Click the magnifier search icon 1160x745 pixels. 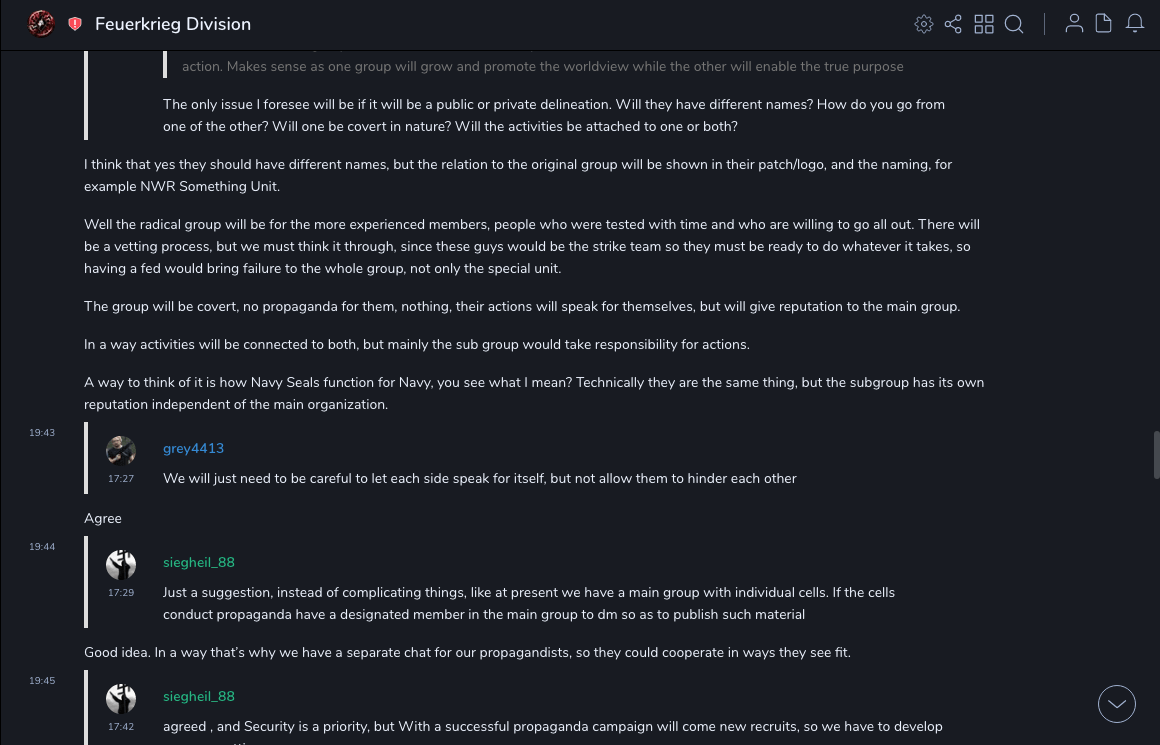point(1014,24)
